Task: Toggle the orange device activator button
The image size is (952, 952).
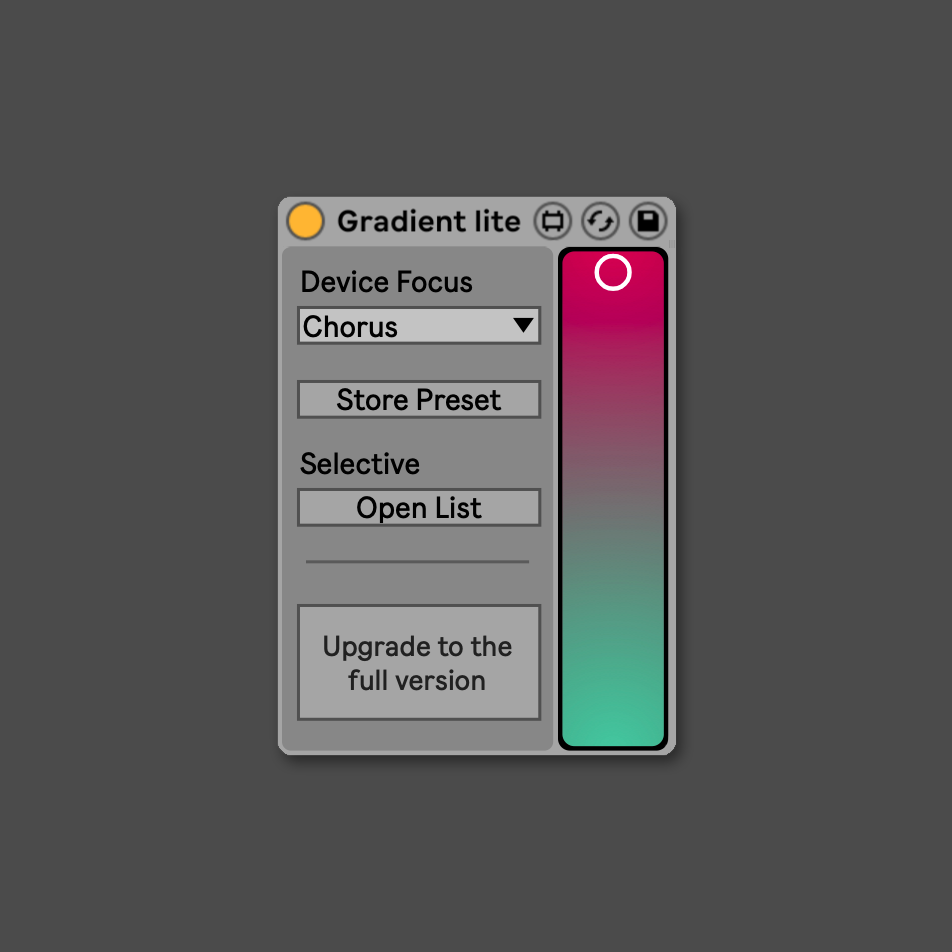Action: coord(305,221)
